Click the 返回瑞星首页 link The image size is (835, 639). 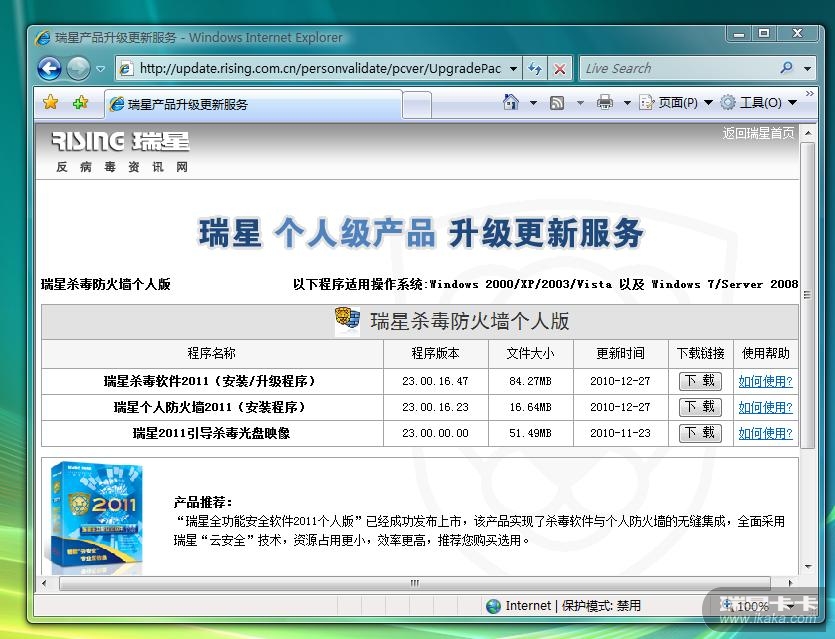758,133
